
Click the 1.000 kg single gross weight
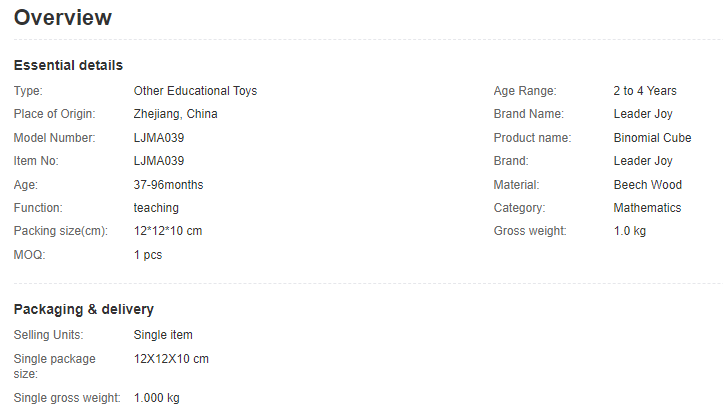[157, 398]
